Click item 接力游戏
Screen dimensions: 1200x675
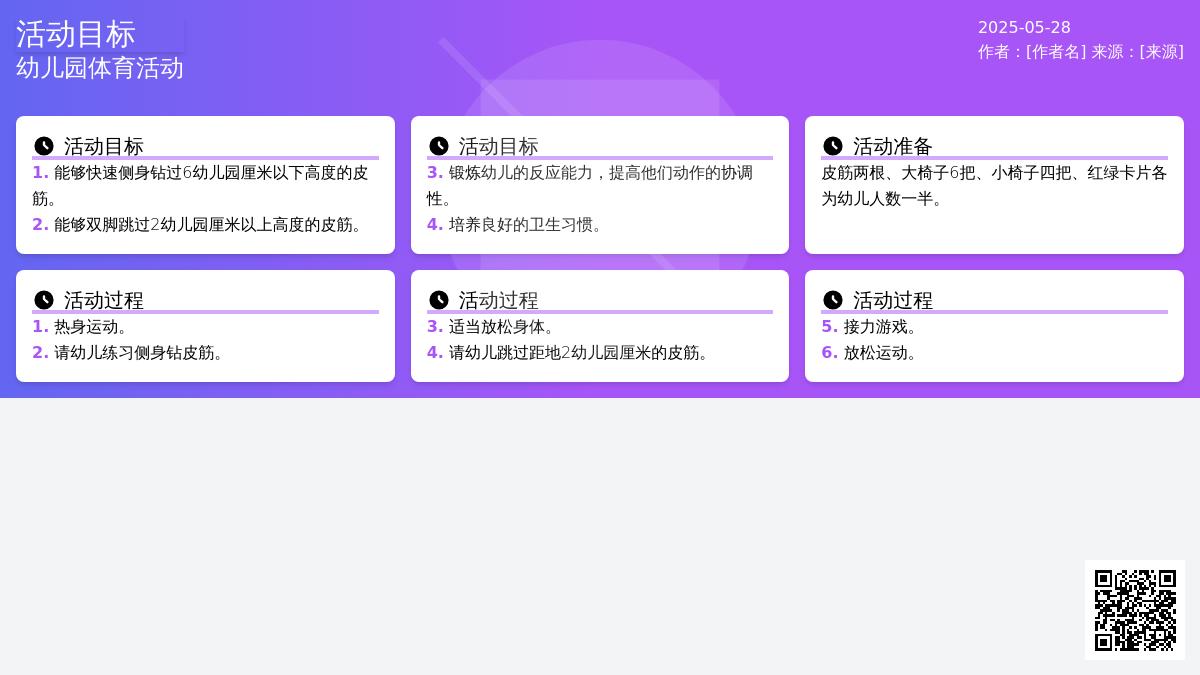(994, 327)
